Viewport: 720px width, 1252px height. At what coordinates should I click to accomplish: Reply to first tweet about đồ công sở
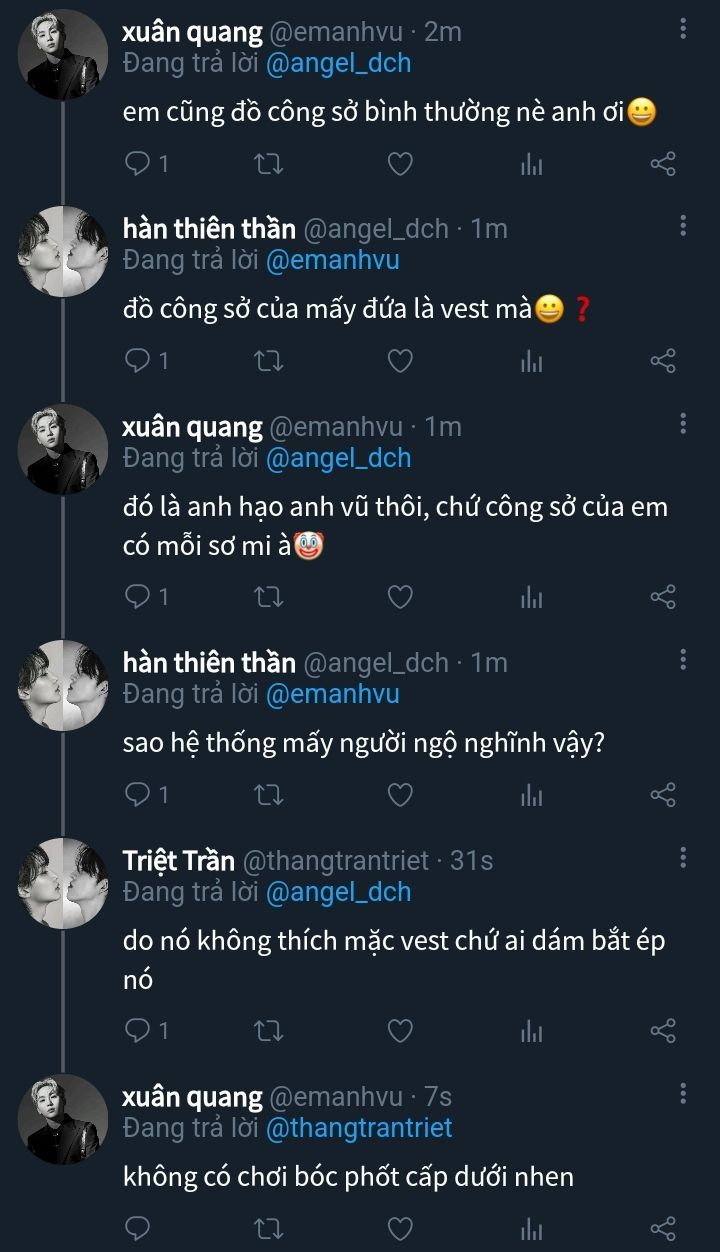coord(137,163)
